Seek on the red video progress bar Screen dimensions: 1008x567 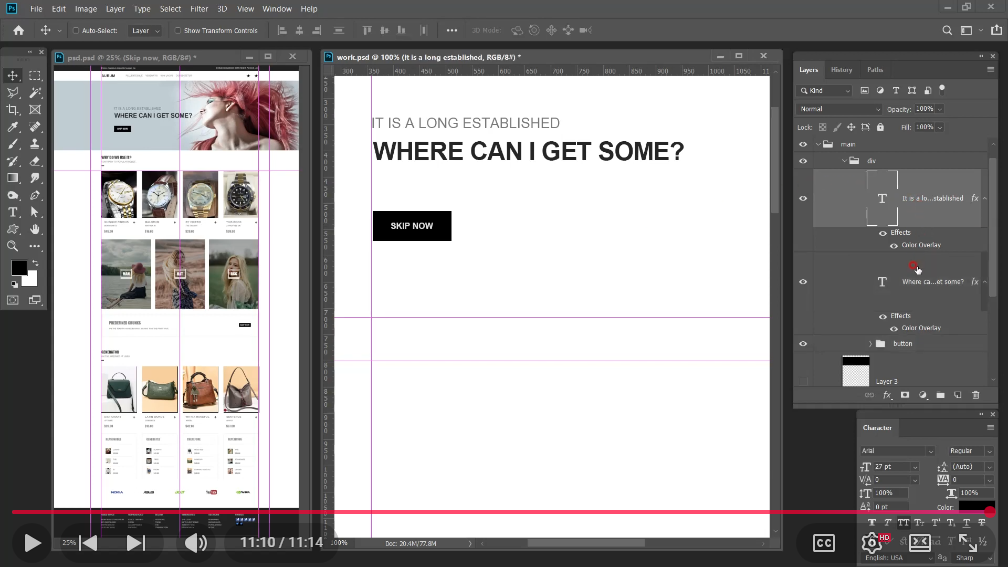point(501,512)
